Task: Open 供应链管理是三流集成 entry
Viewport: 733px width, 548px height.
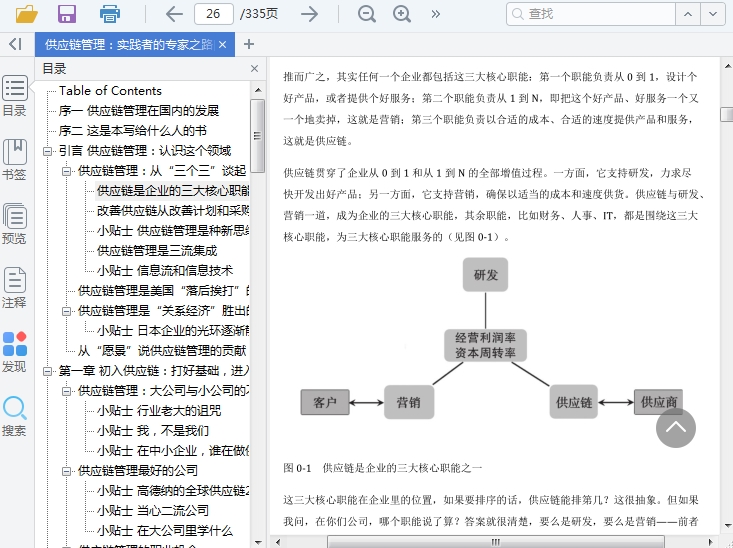Action: (x=157, y=251)
